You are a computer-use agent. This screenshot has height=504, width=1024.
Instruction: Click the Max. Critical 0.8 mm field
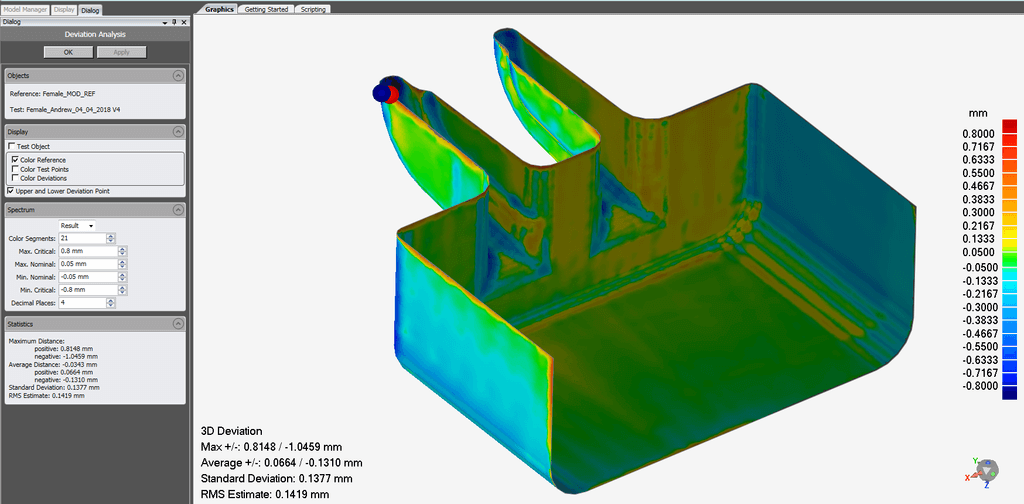(x=88, y=251)
